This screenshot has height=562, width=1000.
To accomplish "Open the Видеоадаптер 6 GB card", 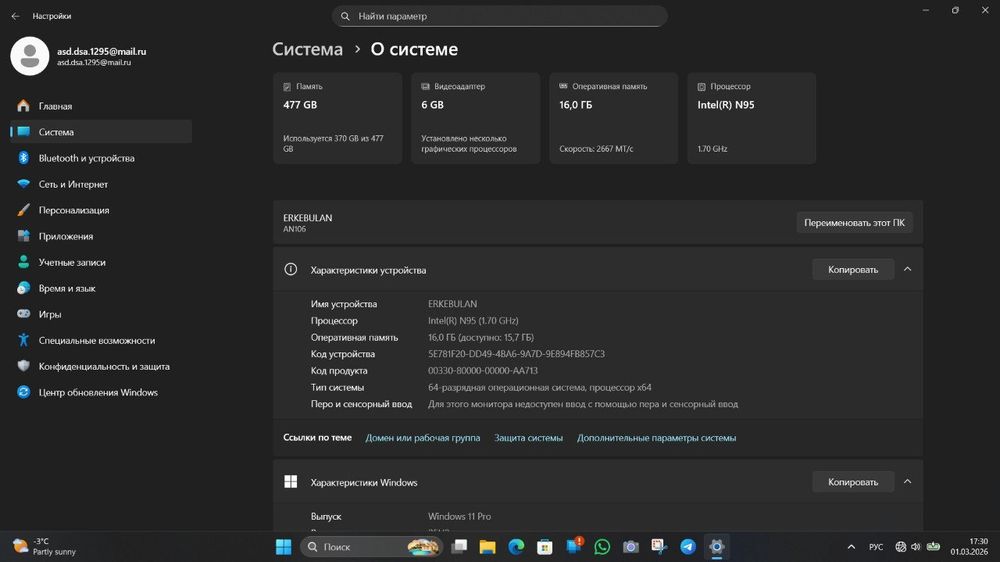I will coord(476,118).
